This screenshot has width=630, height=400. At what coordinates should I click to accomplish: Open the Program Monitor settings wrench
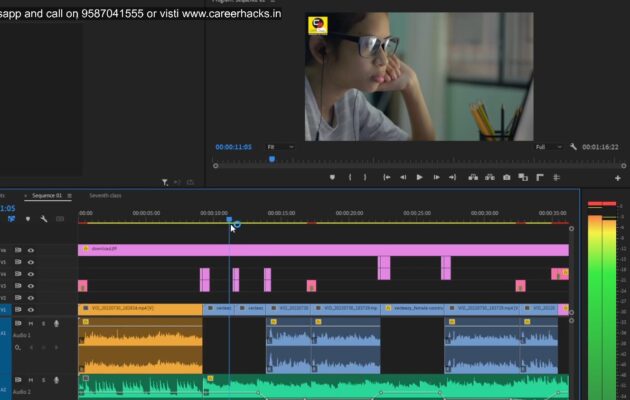pos(573,147)
